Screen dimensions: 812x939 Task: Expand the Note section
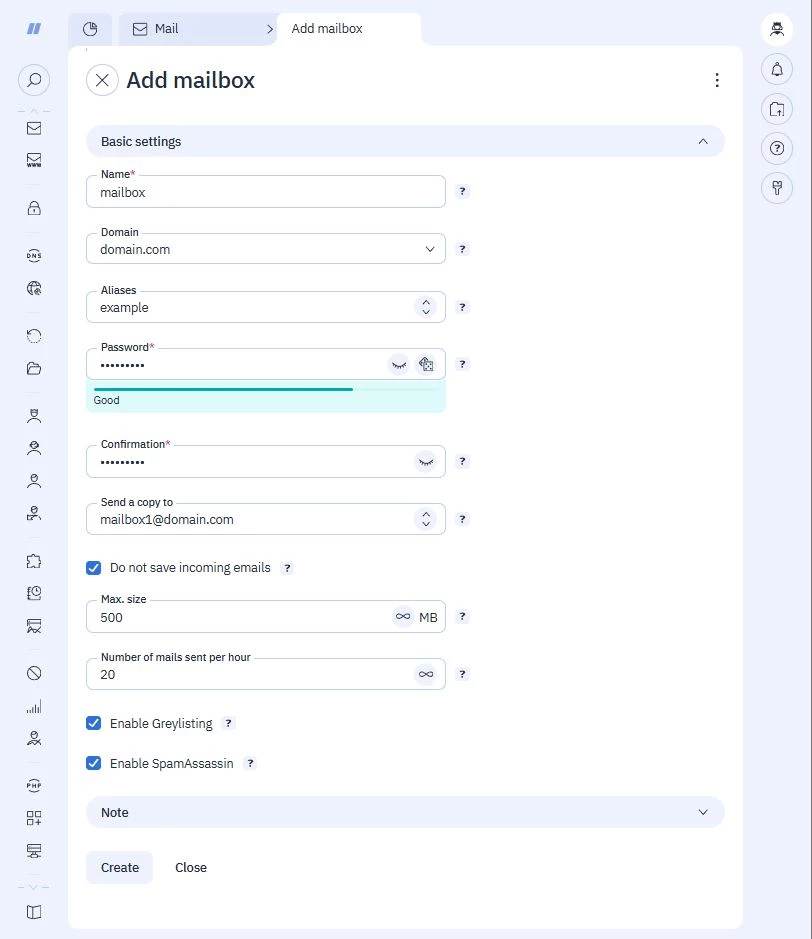[405, 813]
